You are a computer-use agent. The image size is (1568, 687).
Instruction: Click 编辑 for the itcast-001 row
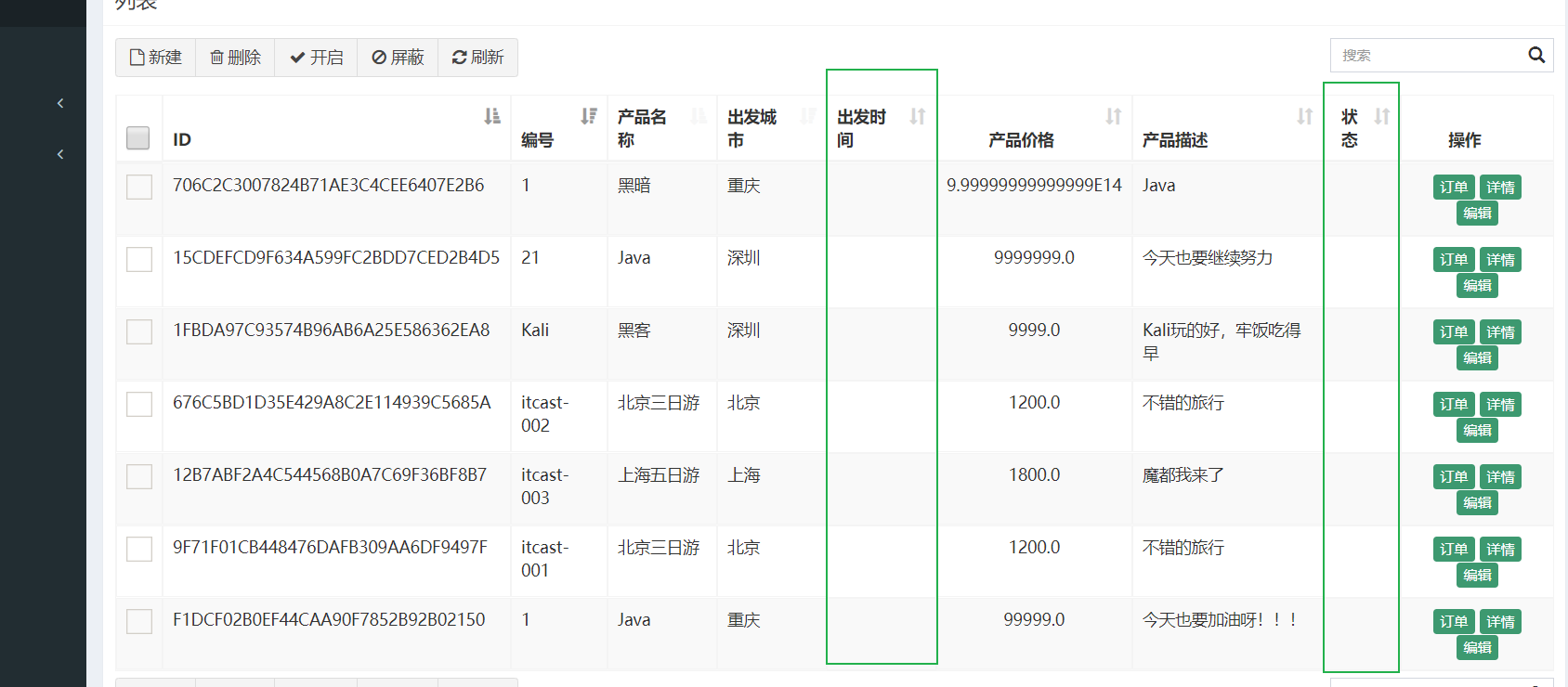(x=1477, y=576)
